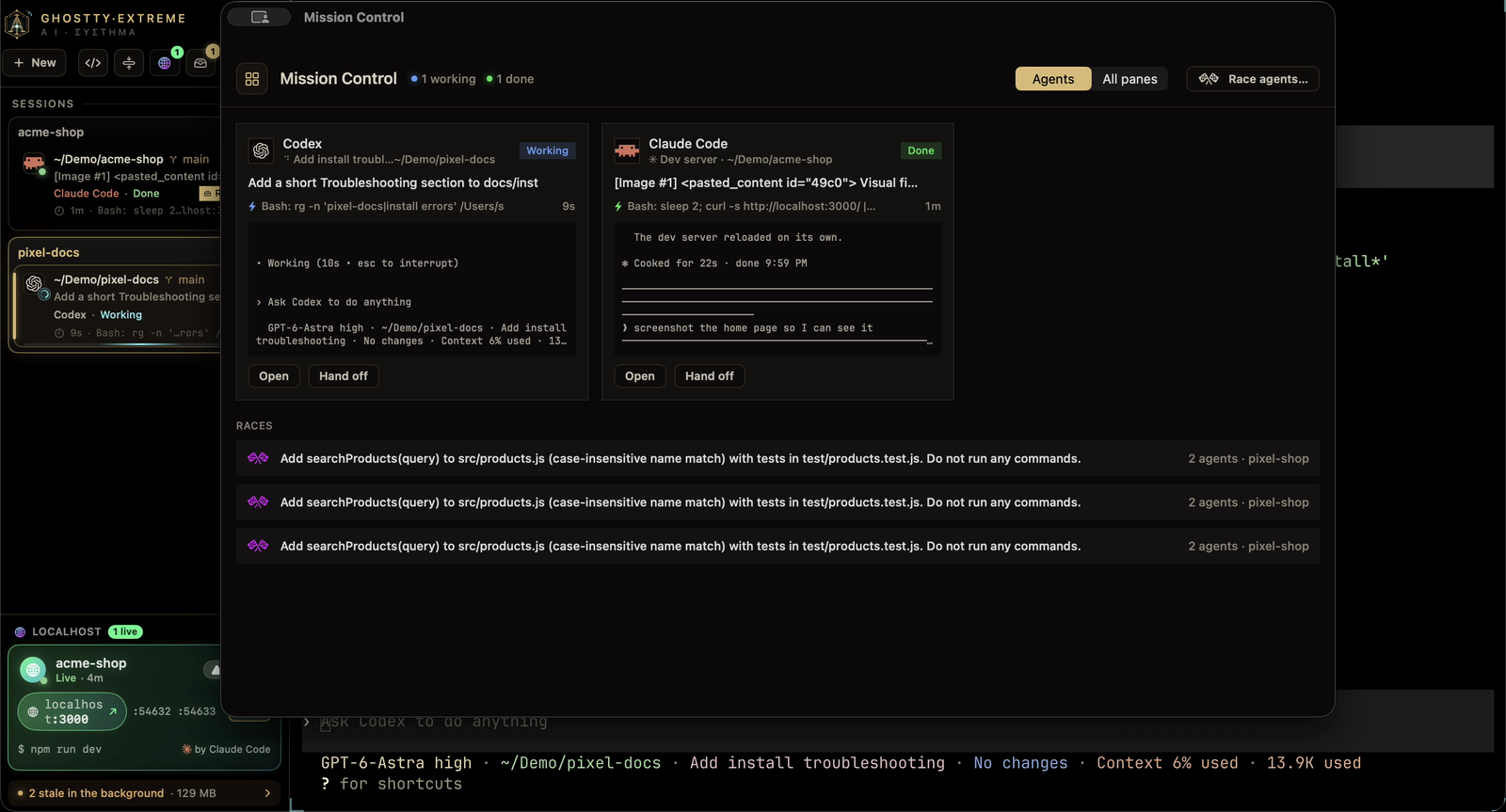This screenshot has width=1506, height=812.
Task: Click the GPT-6-Astra high status line in the terminal
Action: (x=841, y=763)
